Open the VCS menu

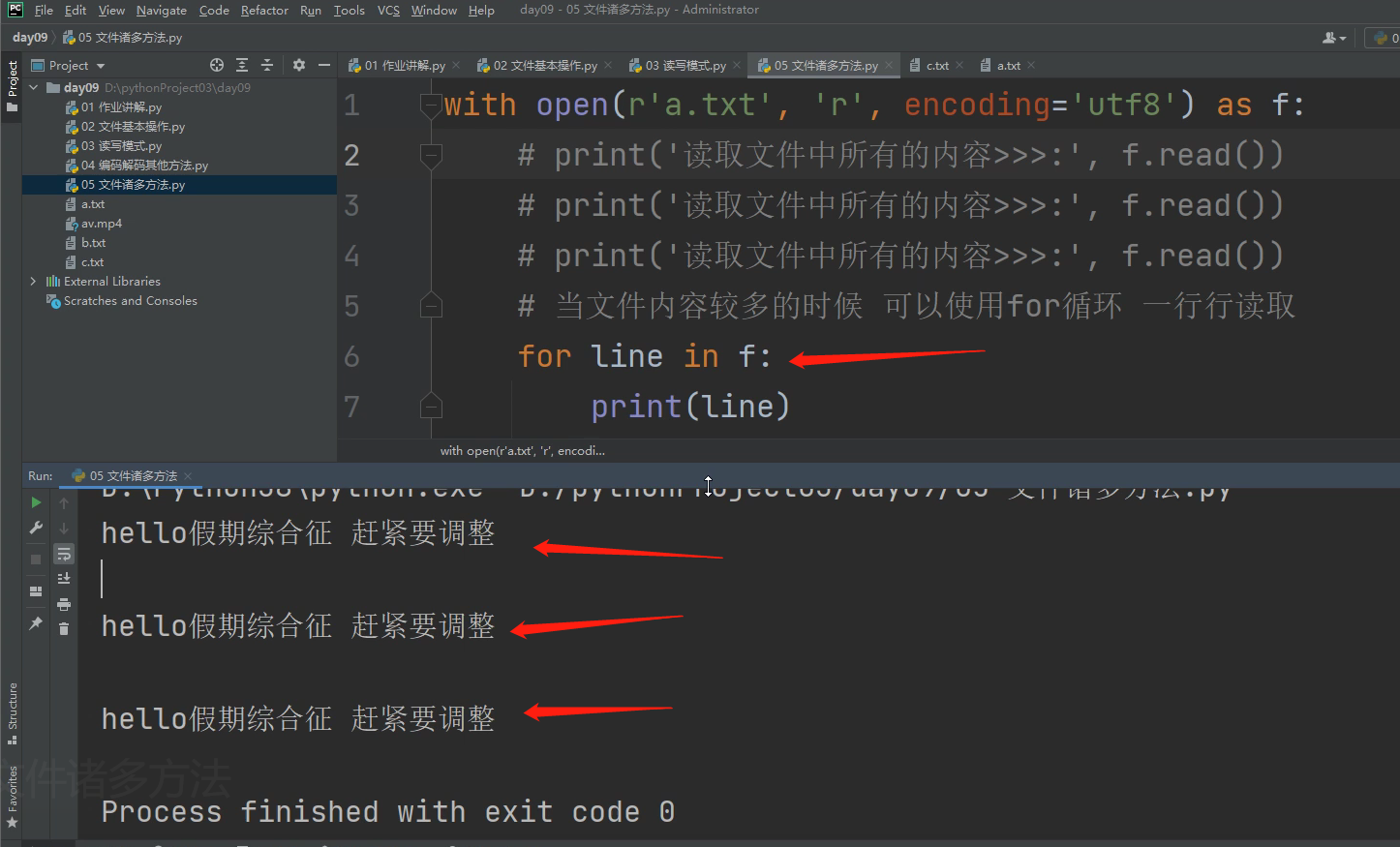pyautogui.click(x=388, y=10)
